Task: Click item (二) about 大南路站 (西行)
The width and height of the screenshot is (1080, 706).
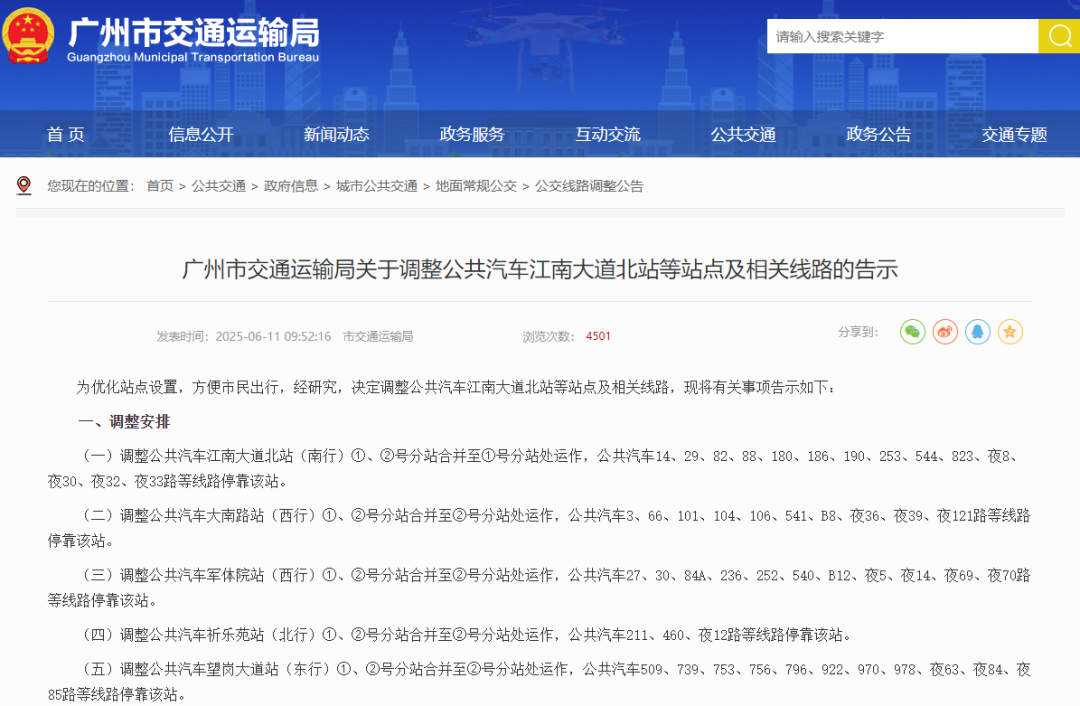Action: tap(539, 528)
